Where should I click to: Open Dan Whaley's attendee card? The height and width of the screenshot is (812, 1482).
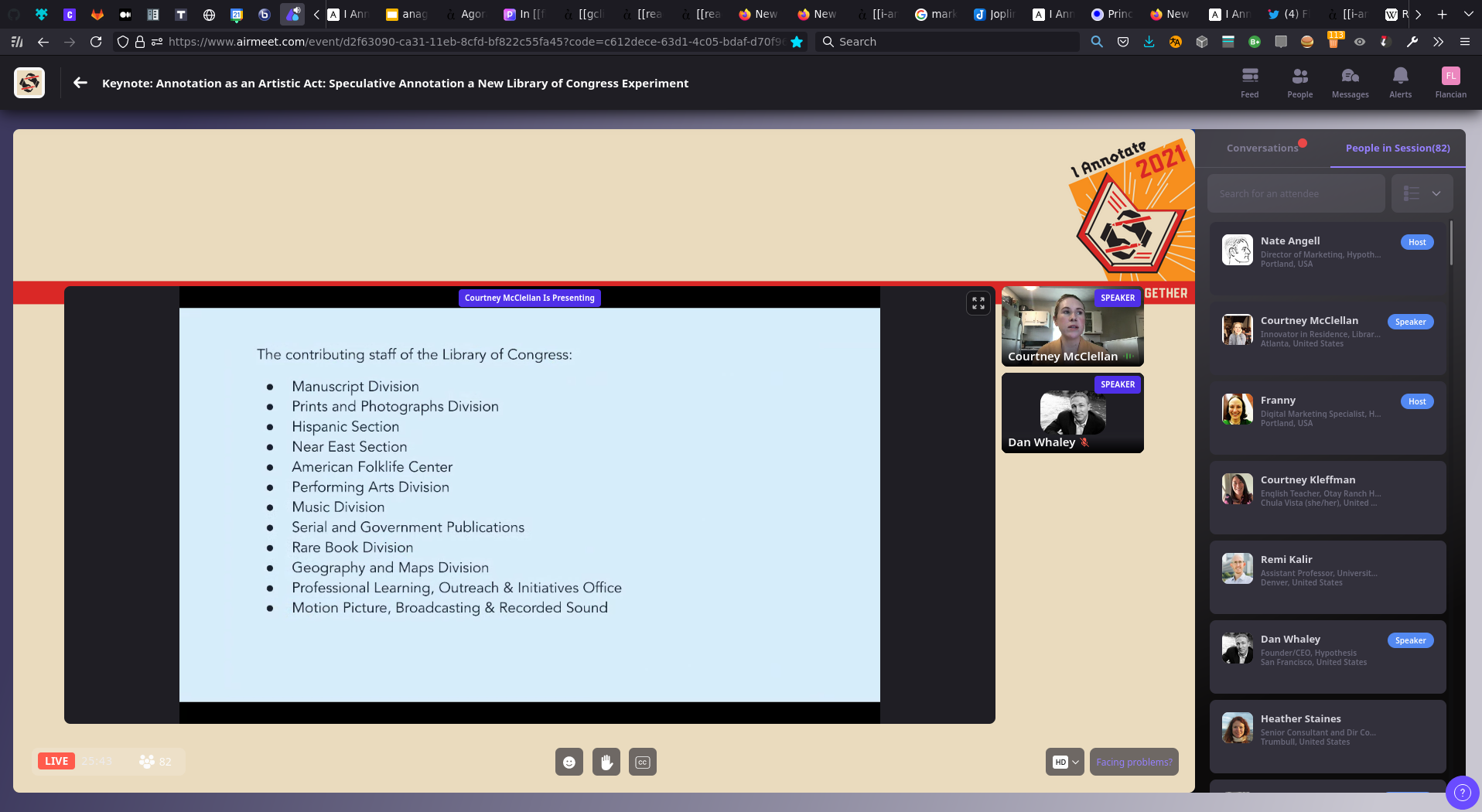pyautogui.click(x=1327, y=657)
